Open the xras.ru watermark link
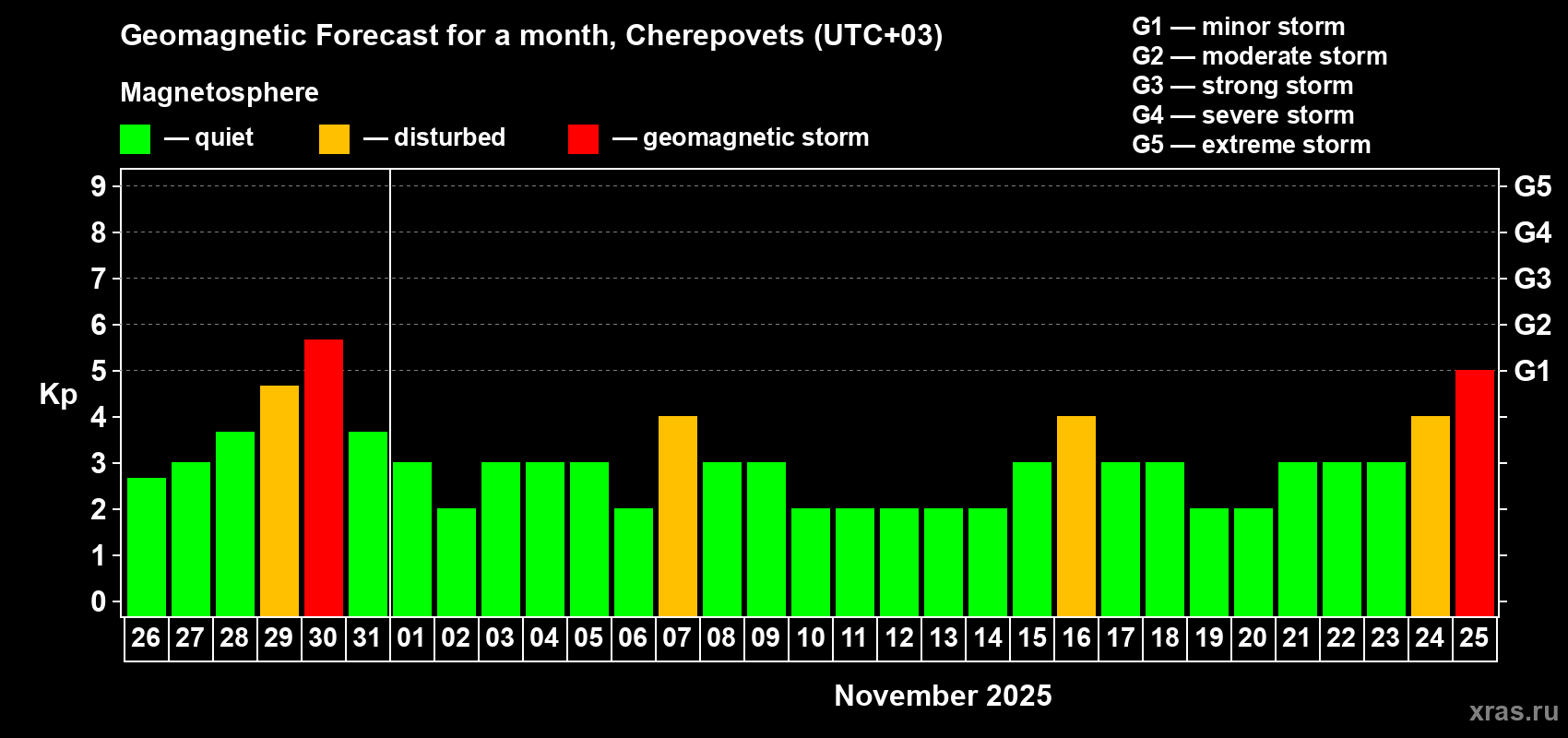This screenshot has width=1568, height=738. [1513, 711]
